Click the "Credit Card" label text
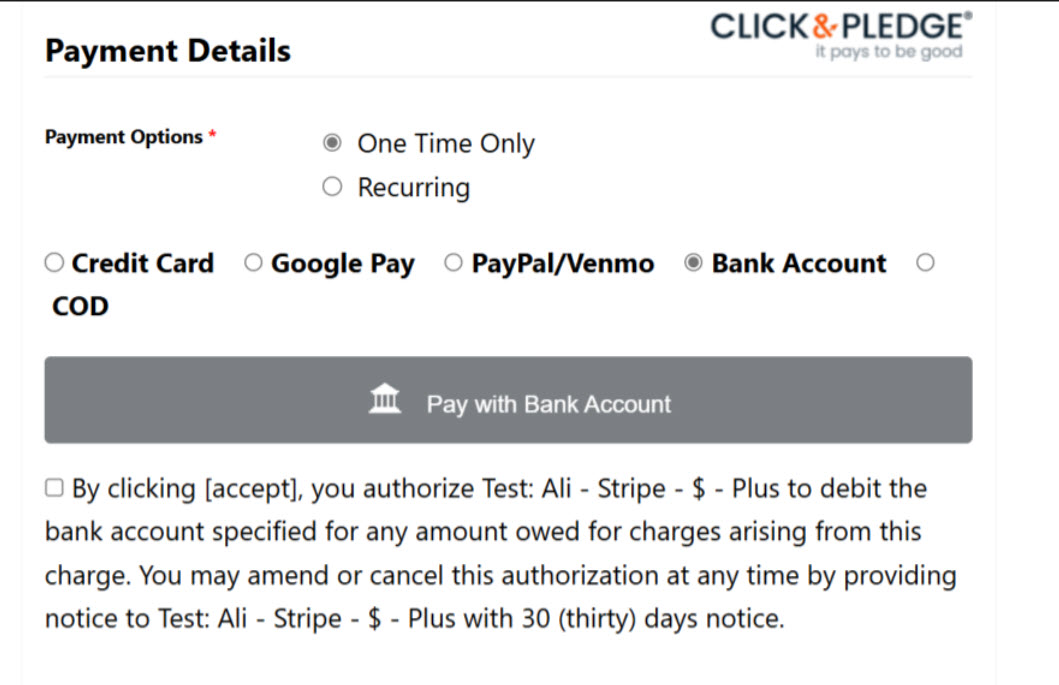 [143, 263]
